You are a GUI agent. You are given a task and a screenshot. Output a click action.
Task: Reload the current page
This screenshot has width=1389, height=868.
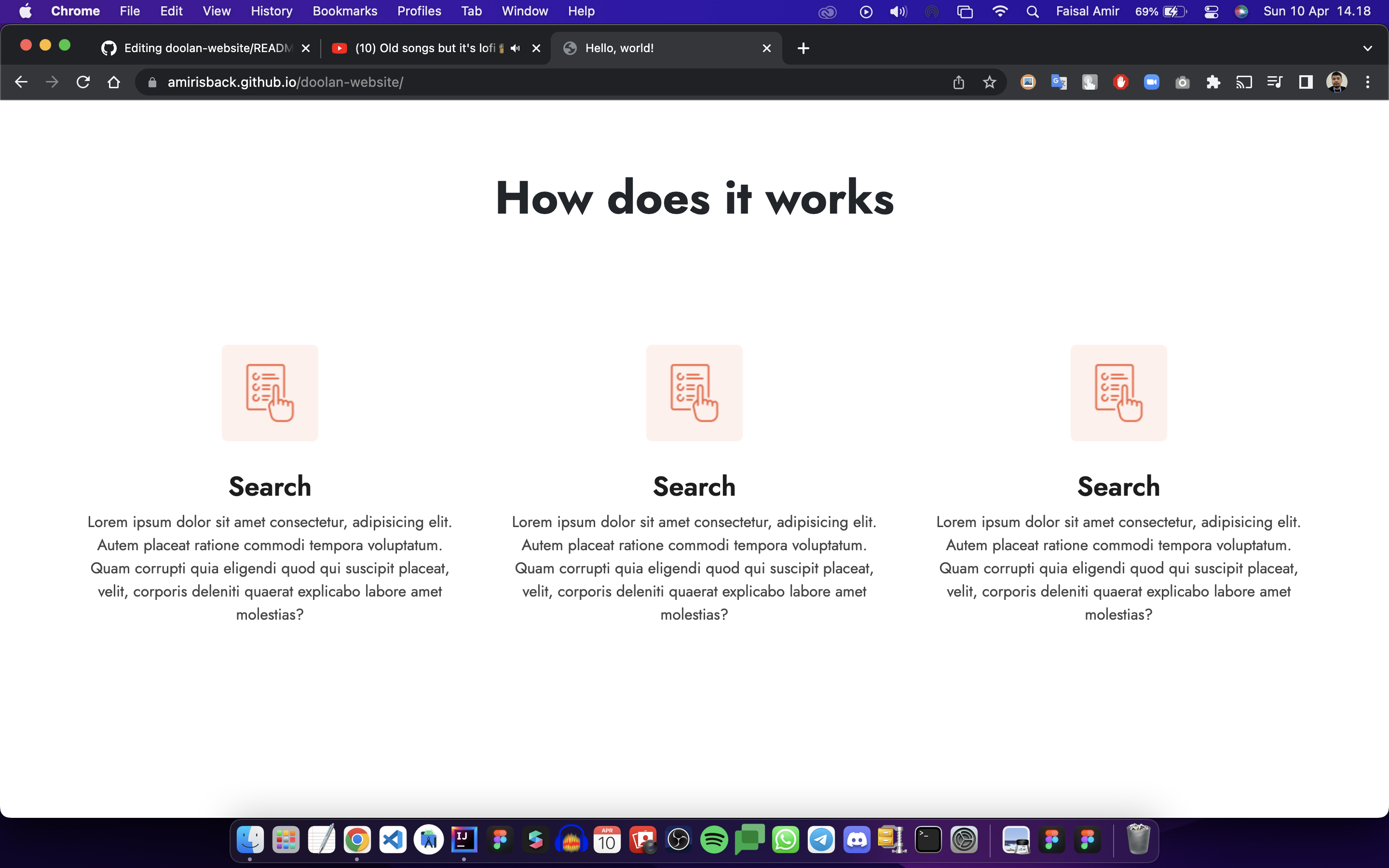pyautogui.click(x=83, y=82)
